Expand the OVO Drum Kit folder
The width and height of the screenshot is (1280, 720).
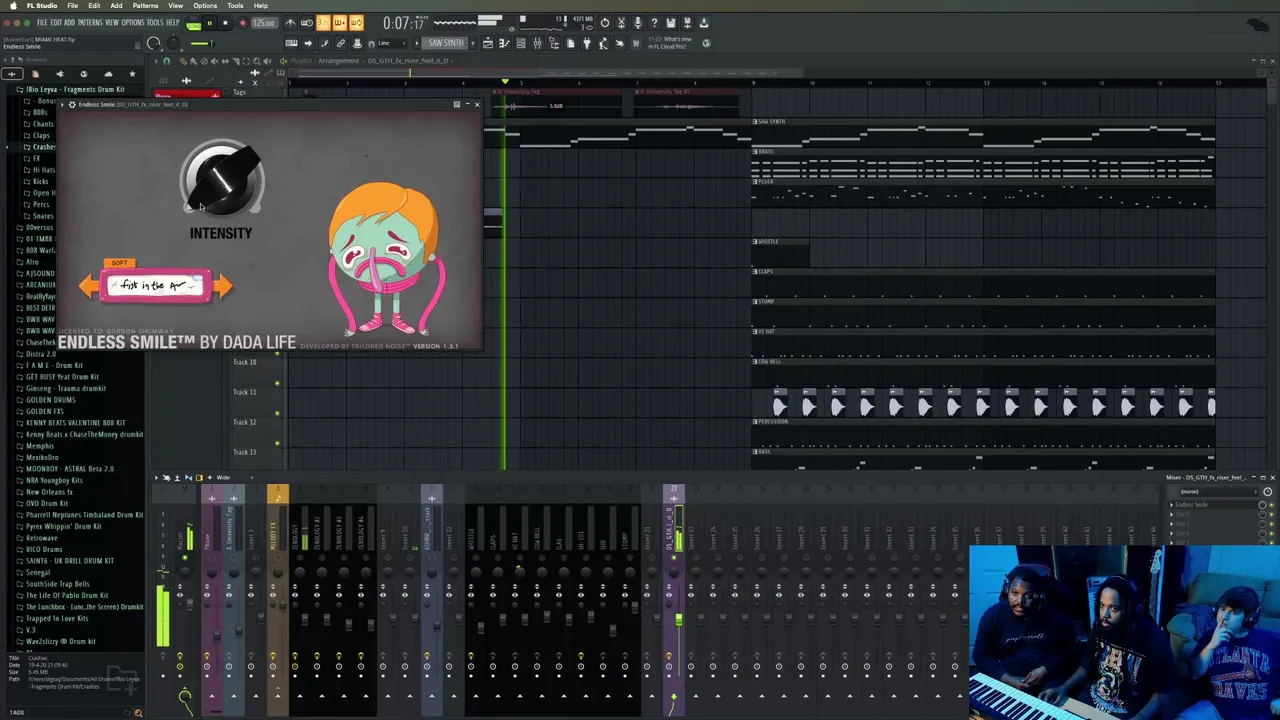(x=47, y=503)
